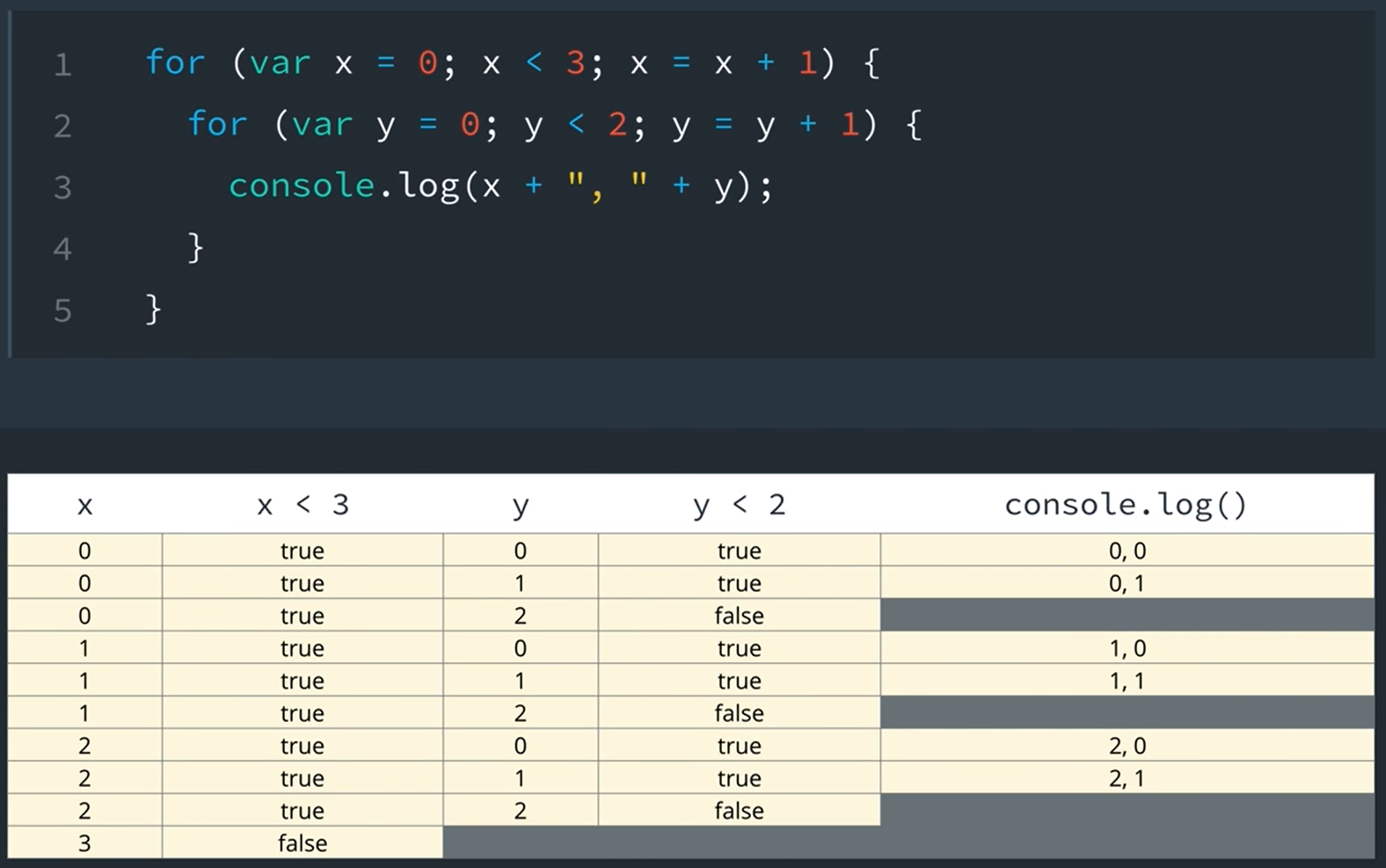
Task: Click y value '2' in the row after '2, 1'
Action: [521, 811]
